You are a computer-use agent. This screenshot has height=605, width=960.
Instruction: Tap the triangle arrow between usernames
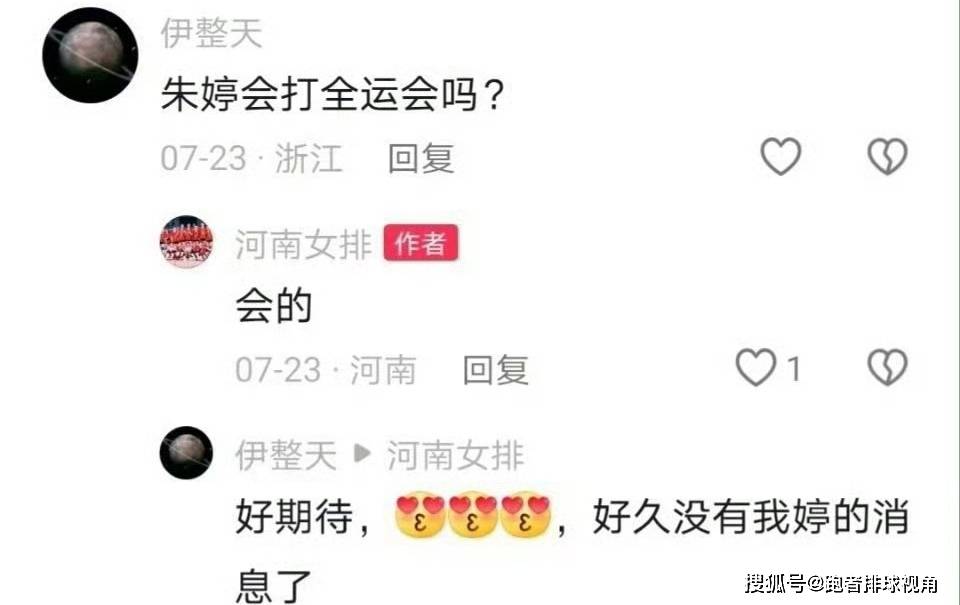(x=362, y=454)
